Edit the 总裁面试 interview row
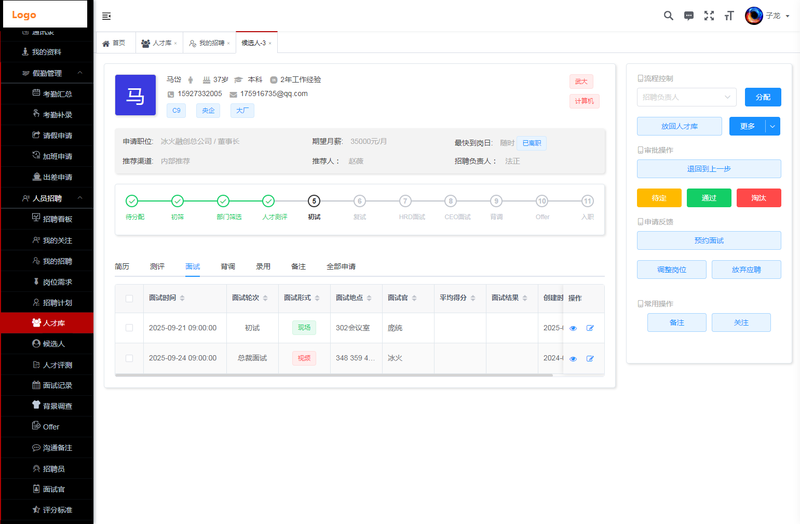This screenshot has height=524, width=800. click(590, 359)
